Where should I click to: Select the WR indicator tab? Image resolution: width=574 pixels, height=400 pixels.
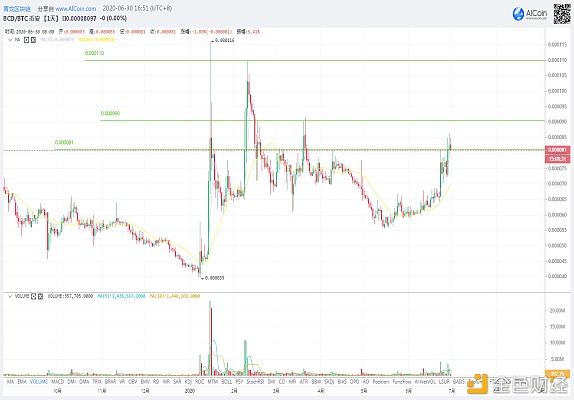point(166,382)
